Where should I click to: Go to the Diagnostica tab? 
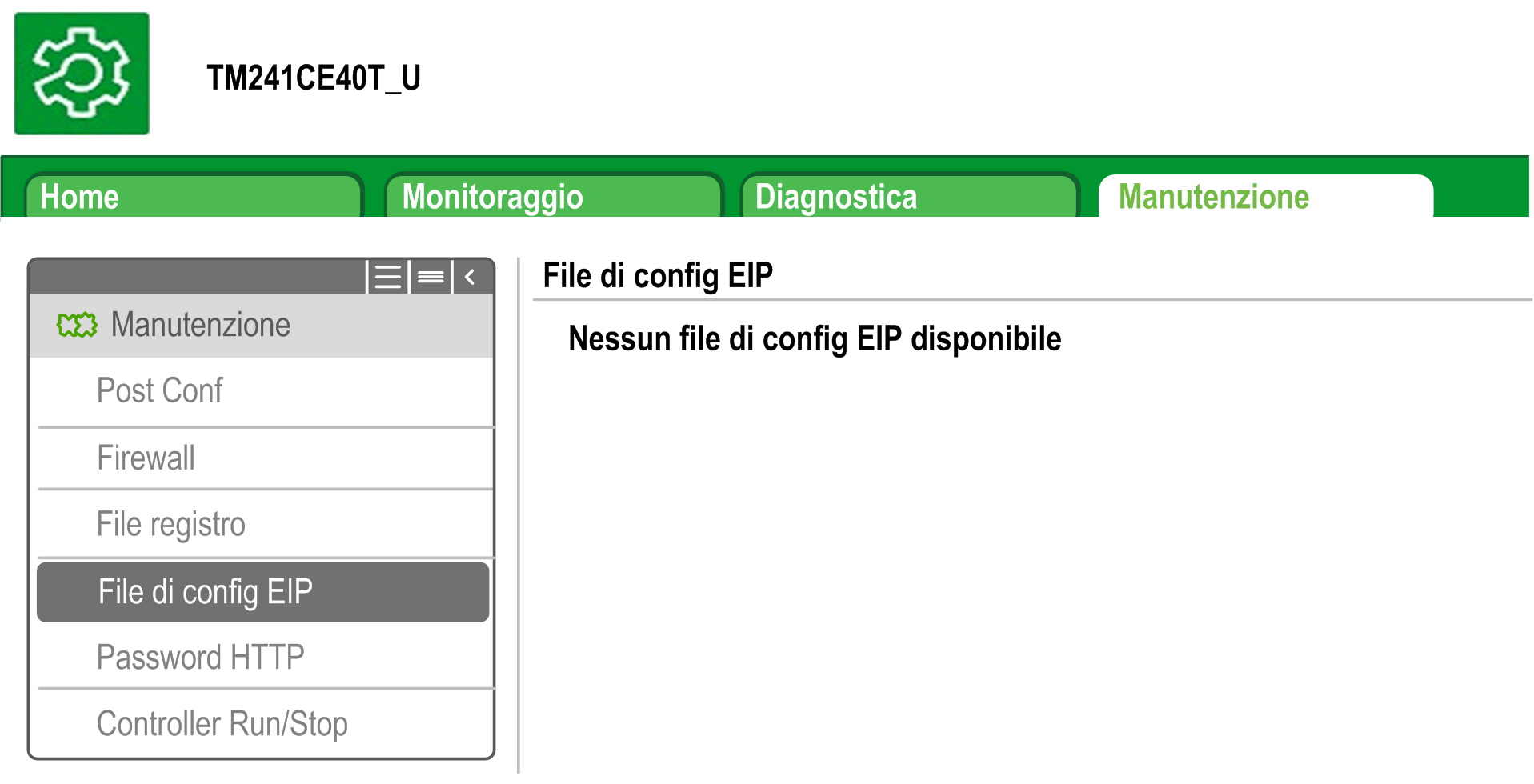click(908, 197)
